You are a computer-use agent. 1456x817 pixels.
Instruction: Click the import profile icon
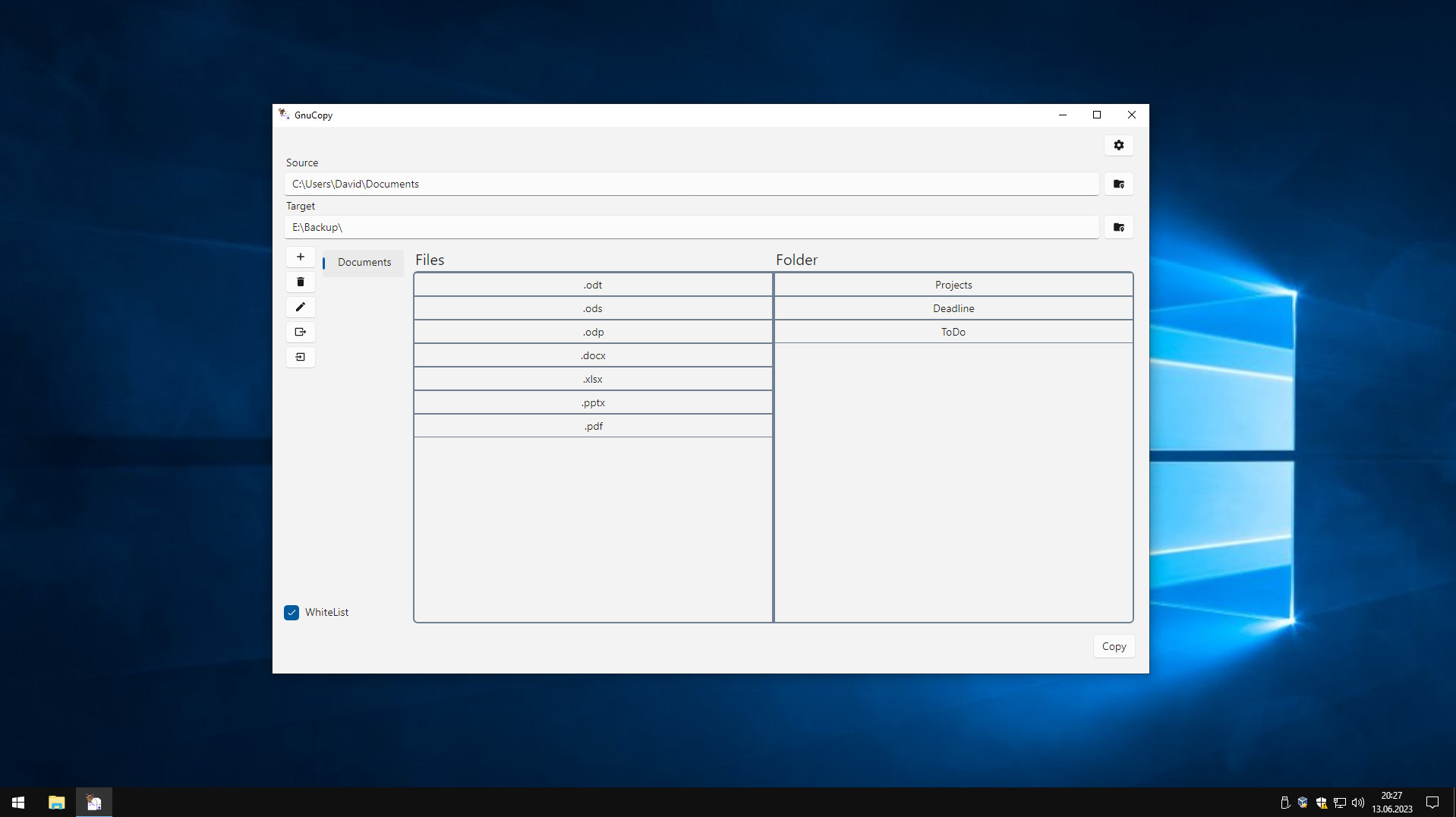tap(301, 357)
